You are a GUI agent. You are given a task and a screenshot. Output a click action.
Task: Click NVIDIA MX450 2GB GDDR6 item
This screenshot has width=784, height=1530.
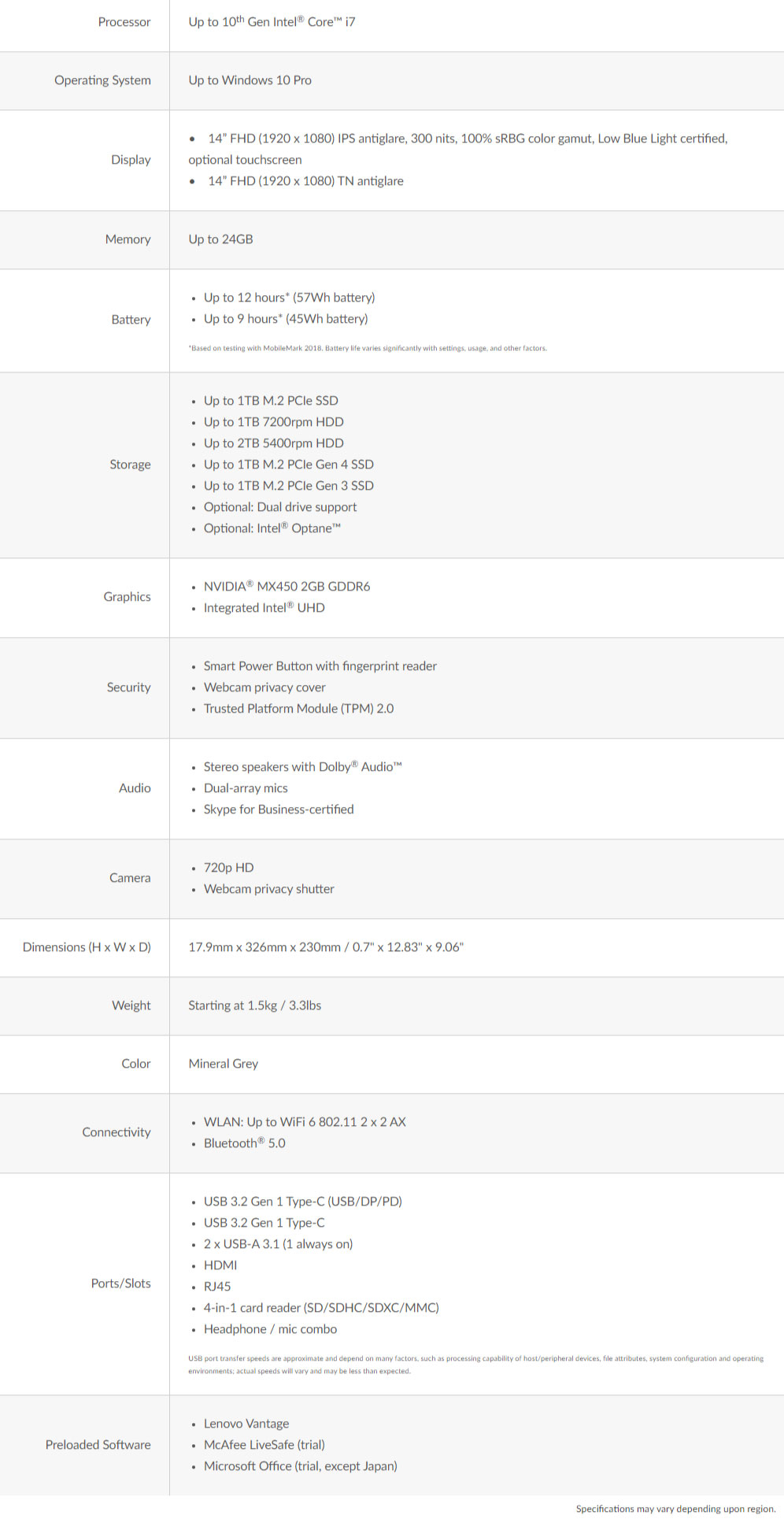[x=287, y=587]
